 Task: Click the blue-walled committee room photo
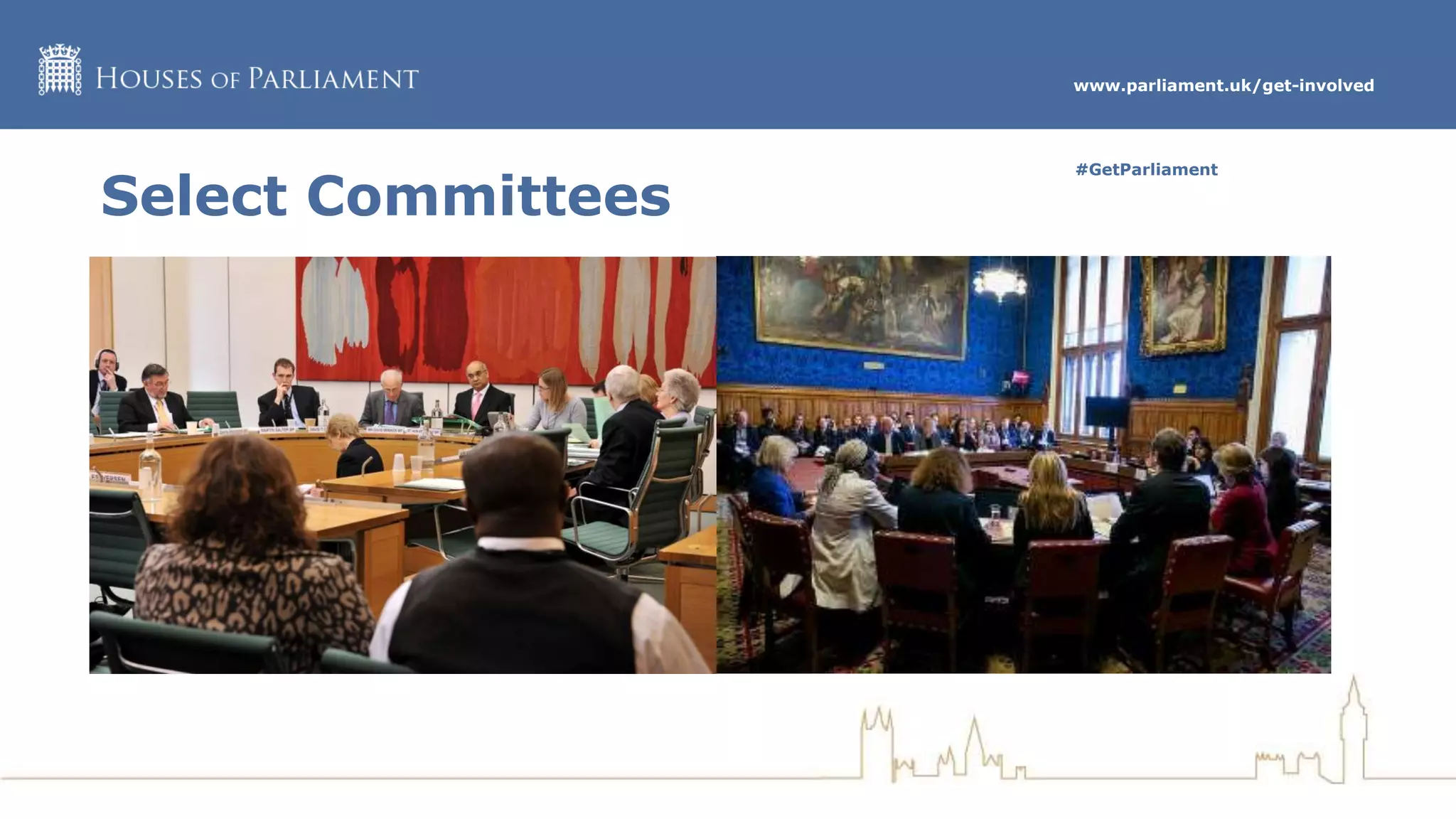click(x=1023, y=465)
